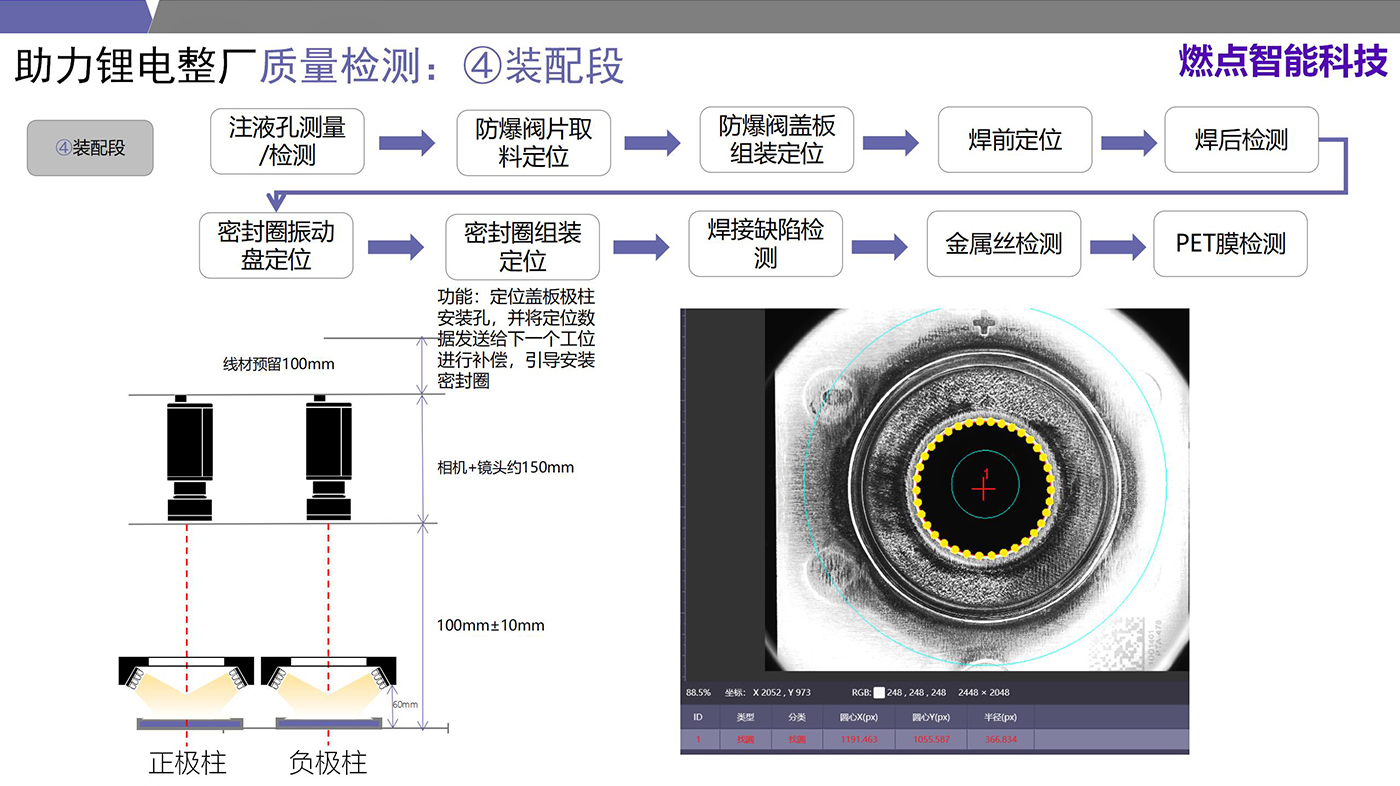The height and width of the screenshot is (786, 1400).
Task: Select result row with ID 1
Action: tap(934, 740)
